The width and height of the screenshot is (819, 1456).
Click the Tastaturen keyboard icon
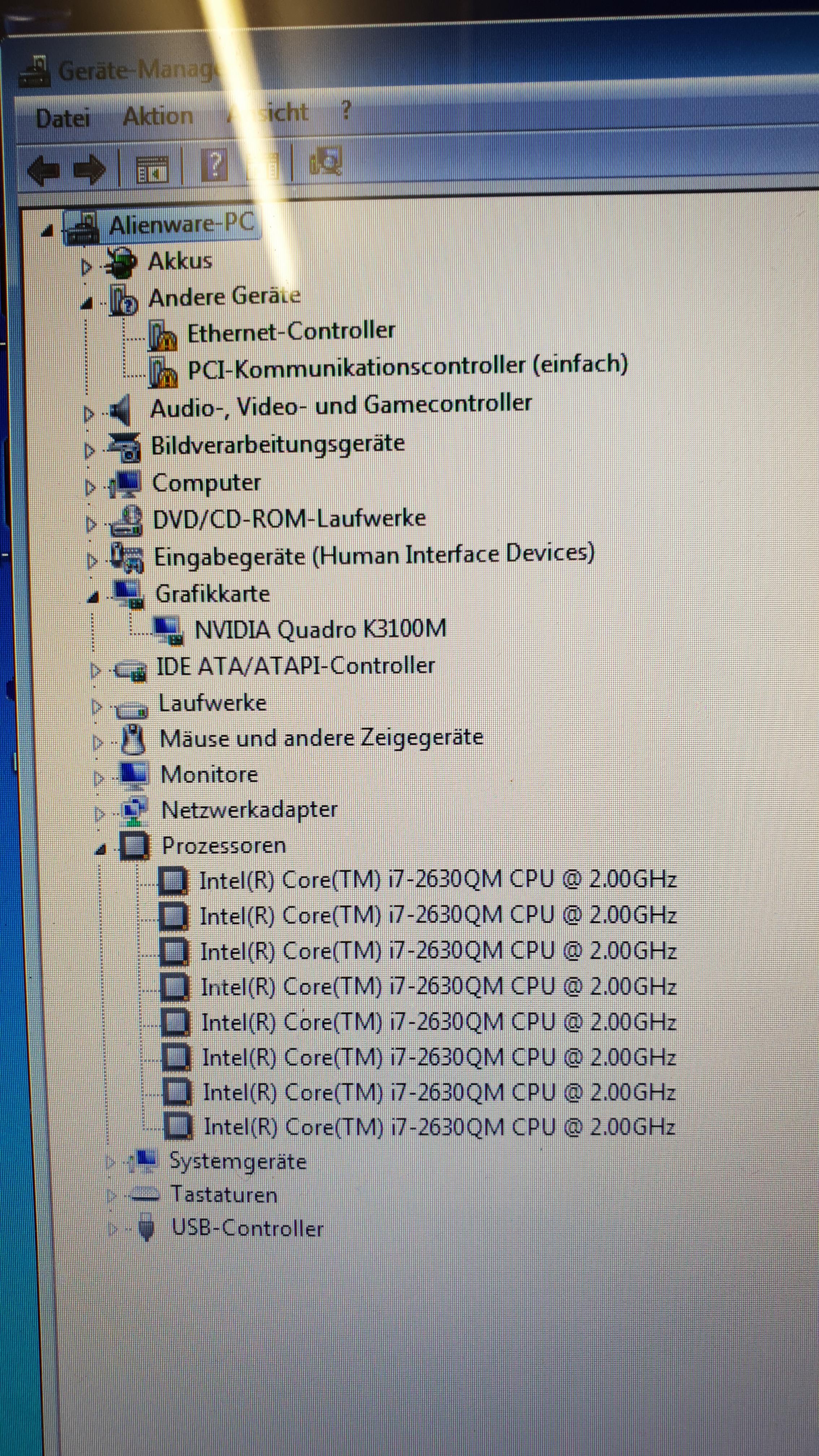[x=145, y=1195]
